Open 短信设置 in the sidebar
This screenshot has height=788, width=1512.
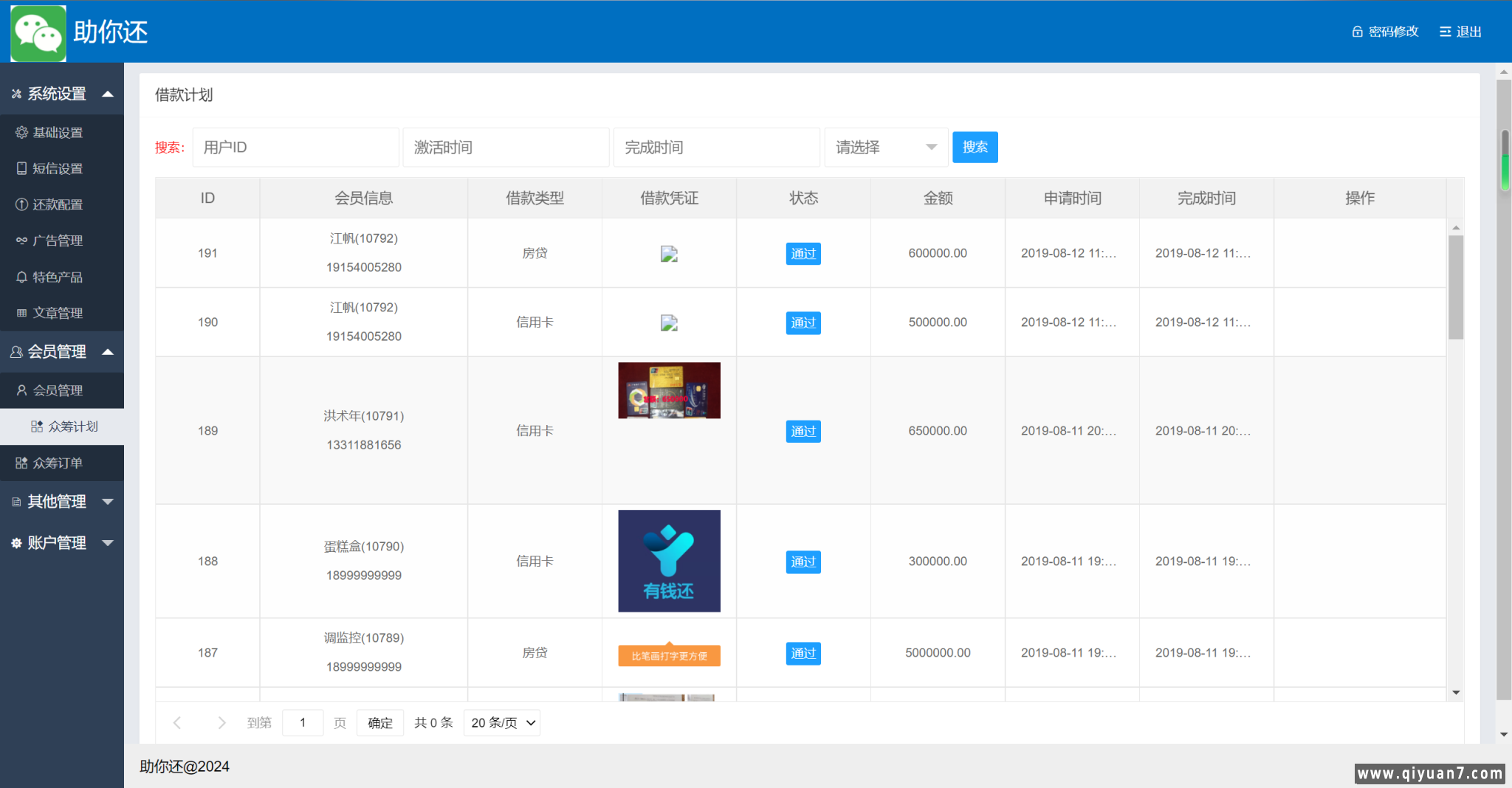point(57,169)
